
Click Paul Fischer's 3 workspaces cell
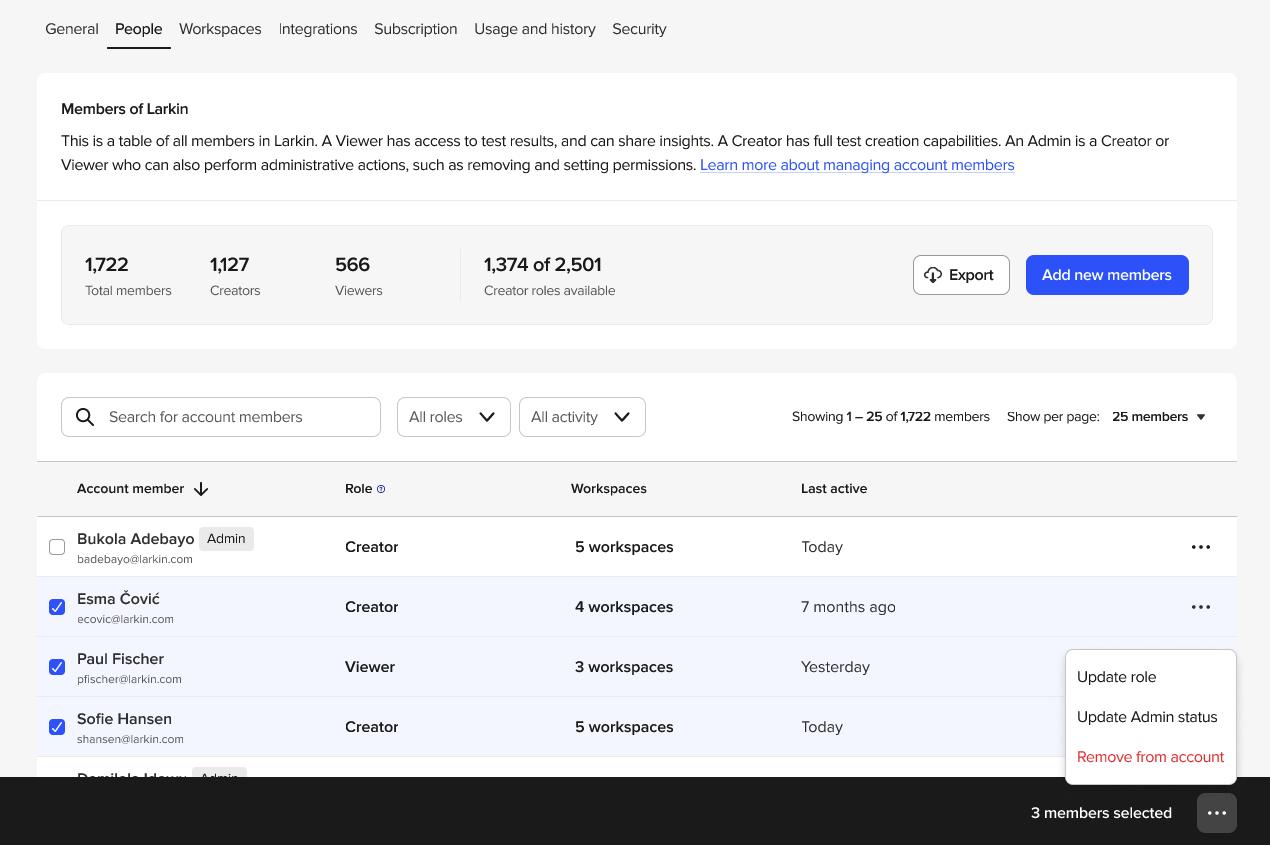pyautogui.click(x=624, y=667)
